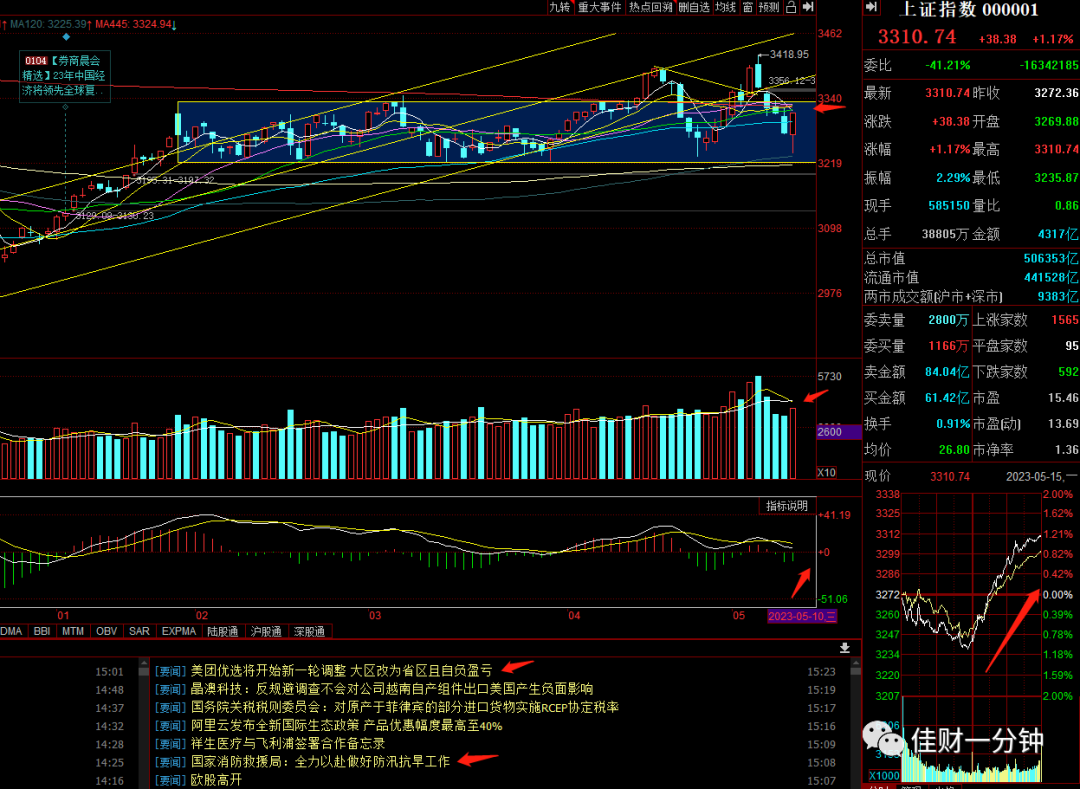Open 重大事件 major events overlay
This screenshot has height=789, width=1080.
(x=599, y=7)
